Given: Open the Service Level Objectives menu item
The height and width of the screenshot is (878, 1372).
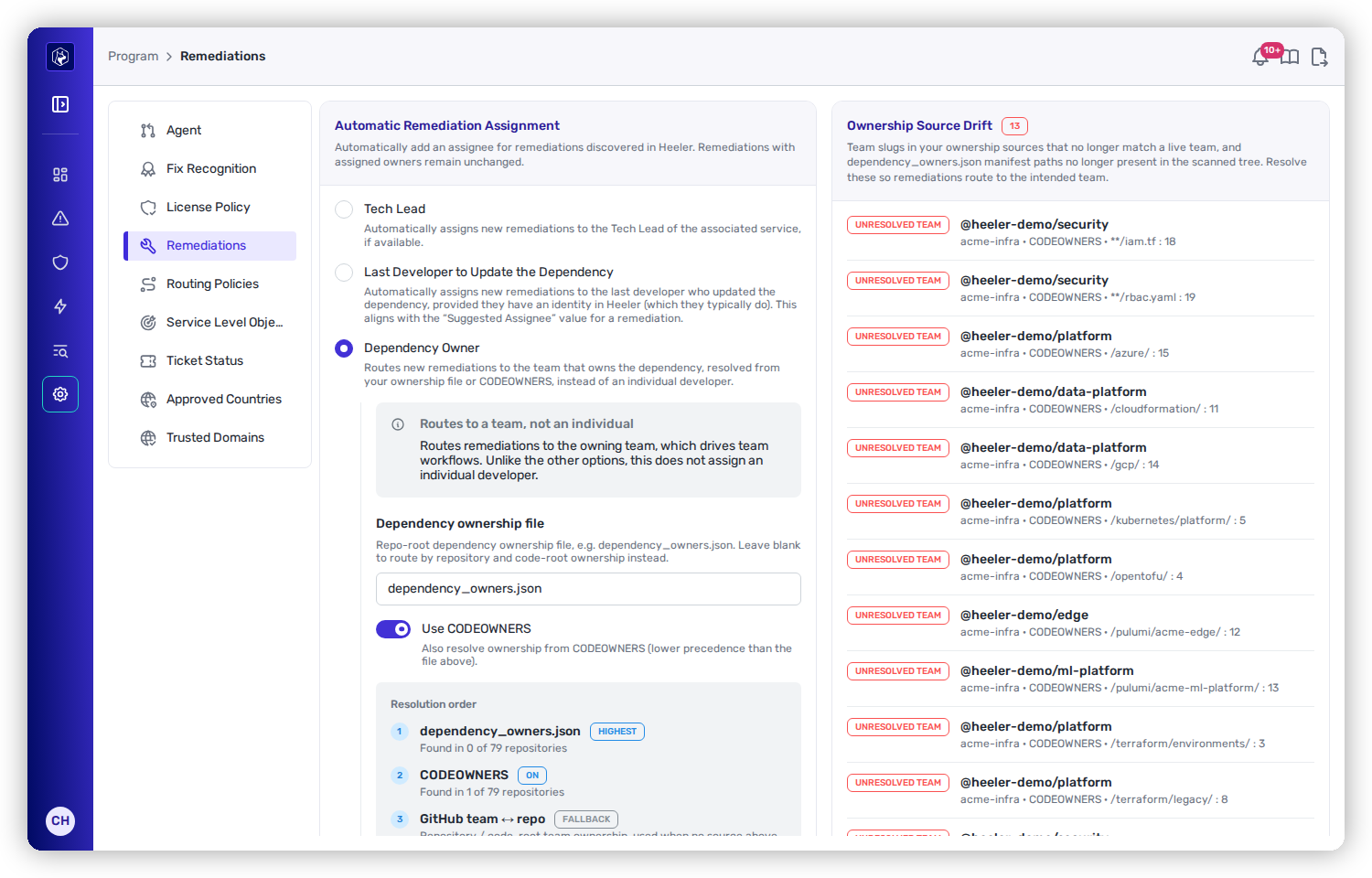Looking at the screenshot, I should [210, 323].
